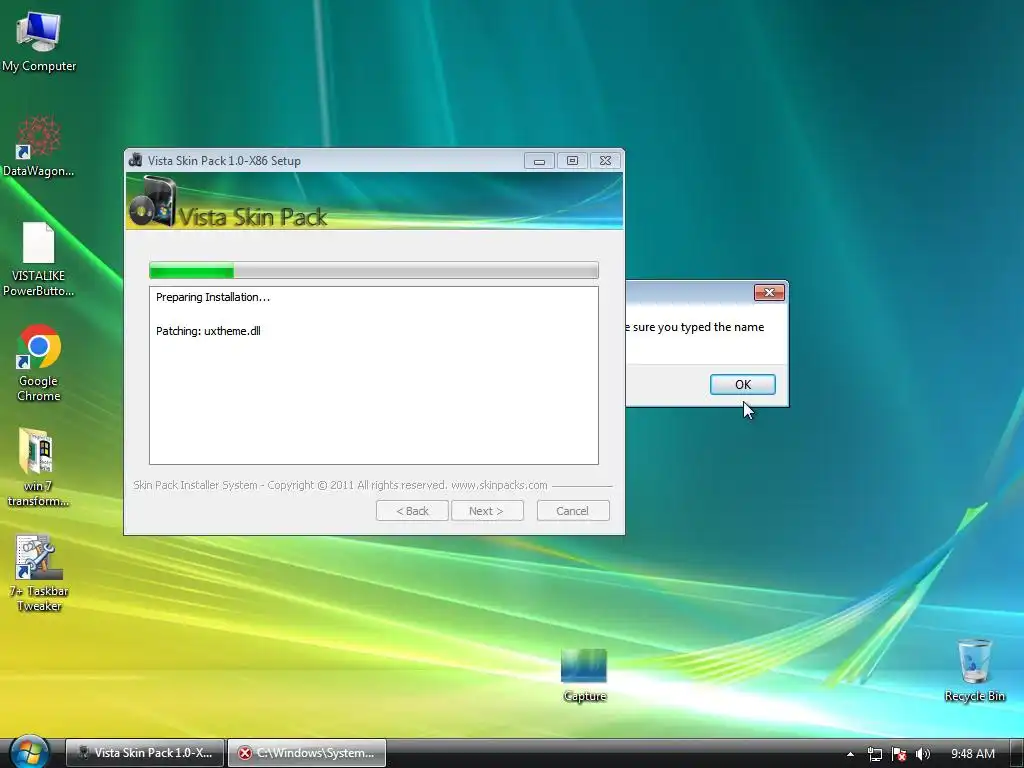Open the Action Center flag icon
1024x768 pixels.
click(899, 754)
